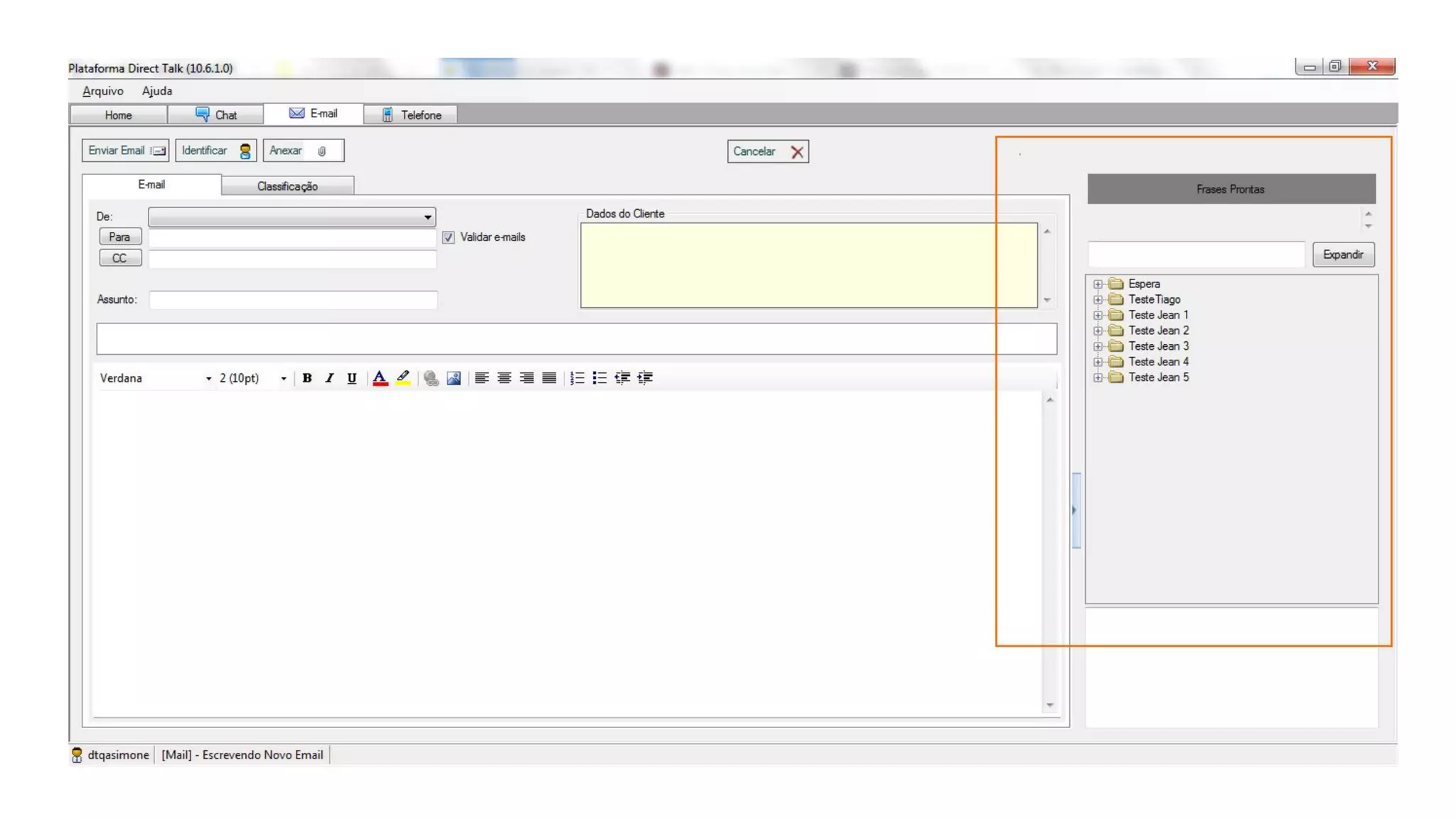Expand the Espera folder node
Screen dimensions: 1456x819
[1098, 284]
